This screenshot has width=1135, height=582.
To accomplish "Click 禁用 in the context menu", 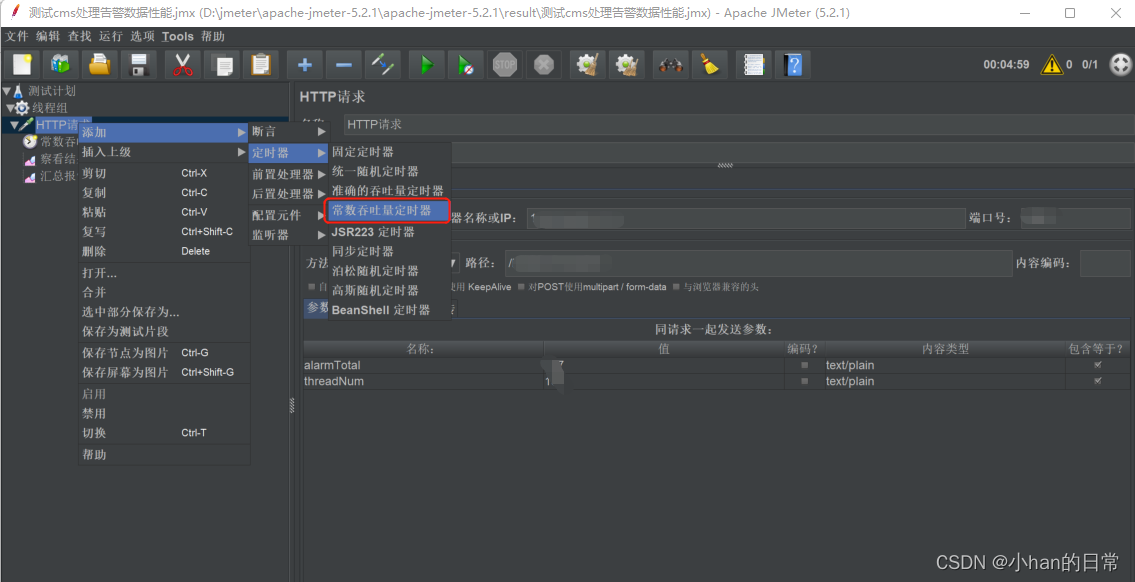I will click(x=164, y=413).
